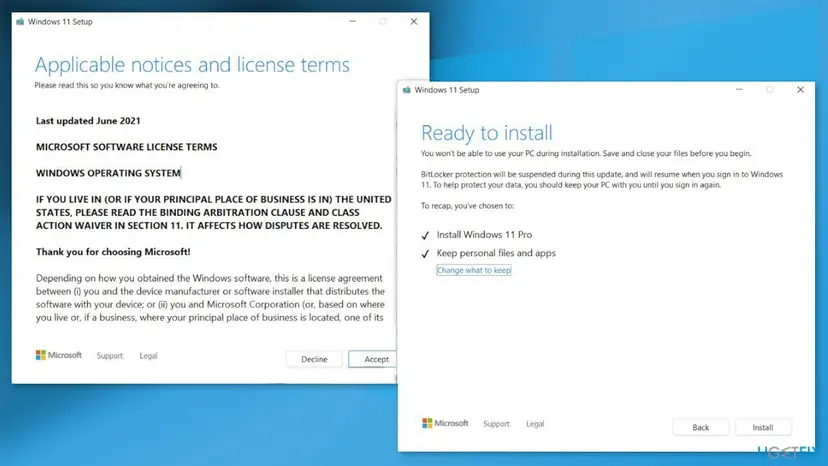Open Support link in the Ready to install window
Viewport: 828px width, 466px height.
(496, 424)
